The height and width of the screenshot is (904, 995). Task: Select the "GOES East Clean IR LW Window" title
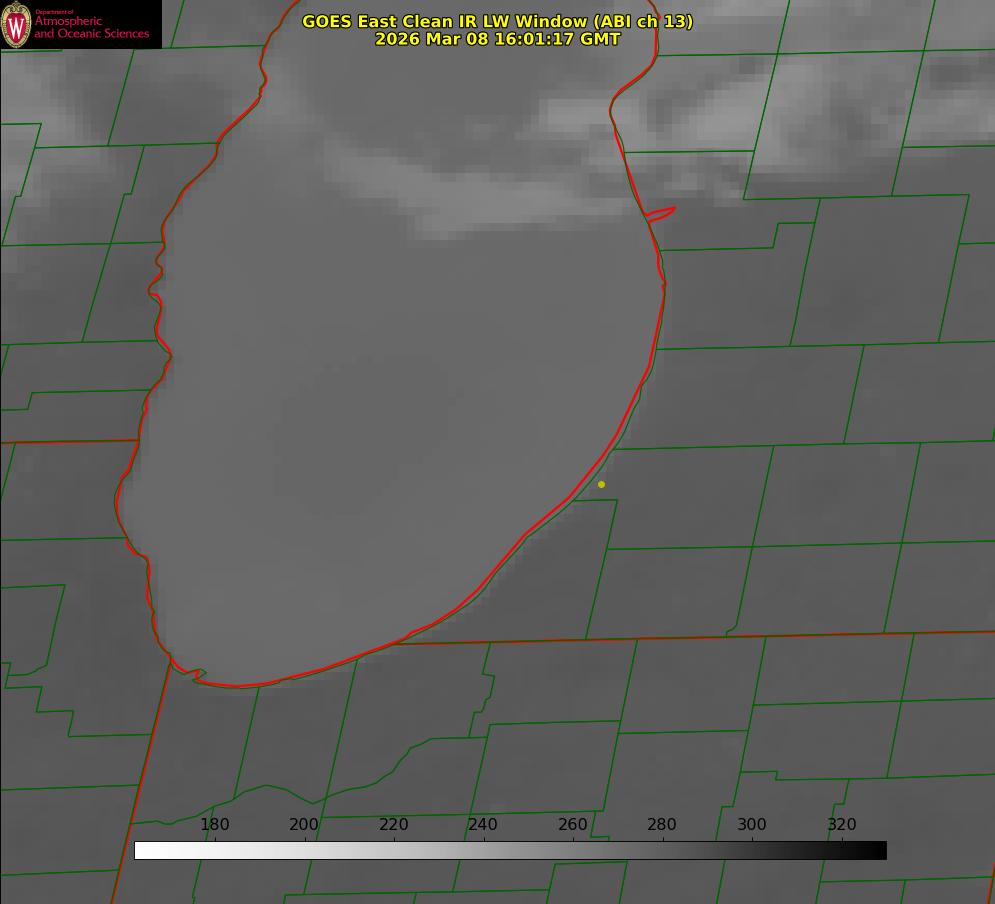pyautogui.click(x=497, y=21)
